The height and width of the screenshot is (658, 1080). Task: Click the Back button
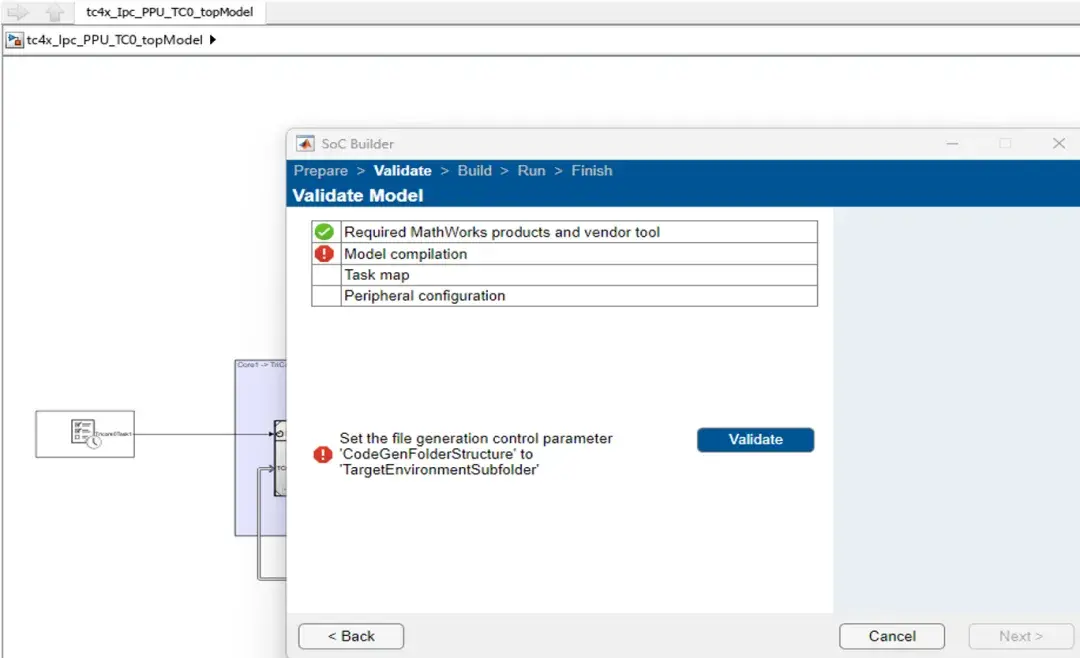[x=350, y=636]
